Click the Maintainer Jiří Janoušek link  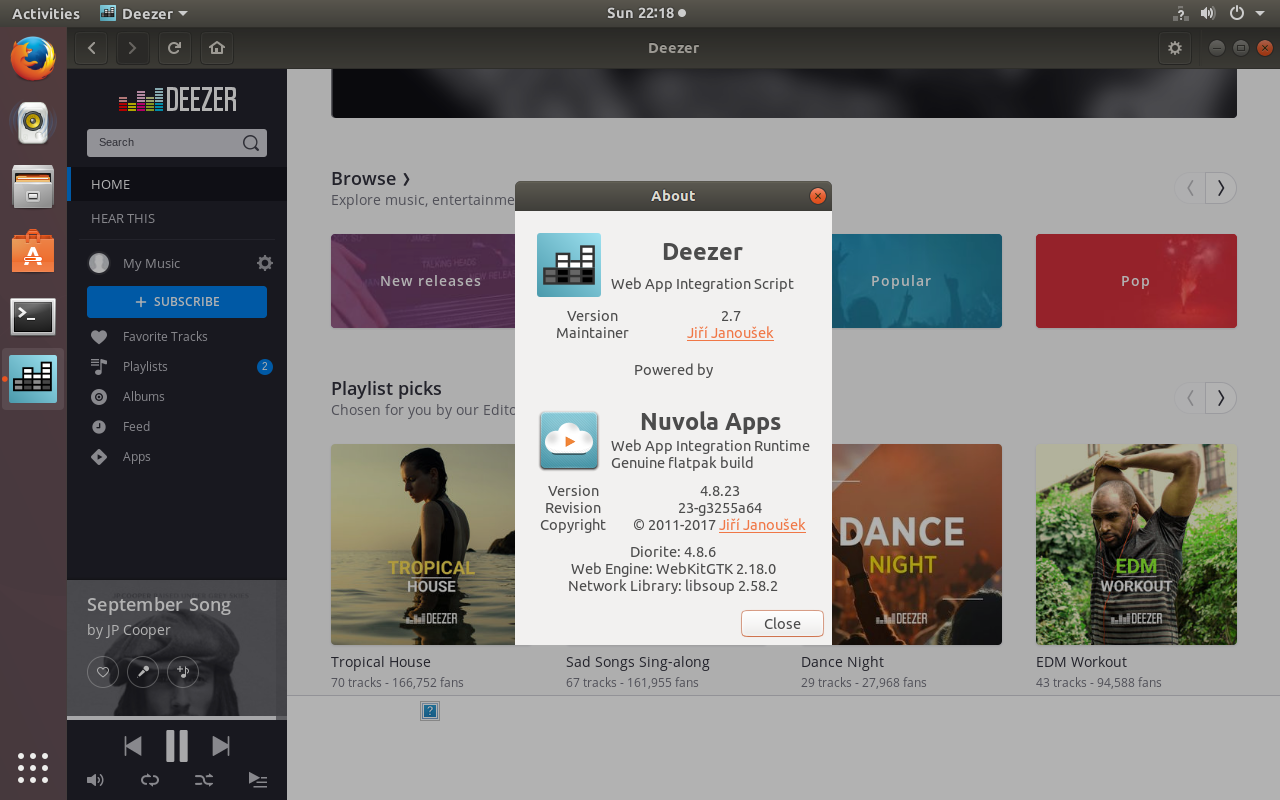(x=730, y=333)
